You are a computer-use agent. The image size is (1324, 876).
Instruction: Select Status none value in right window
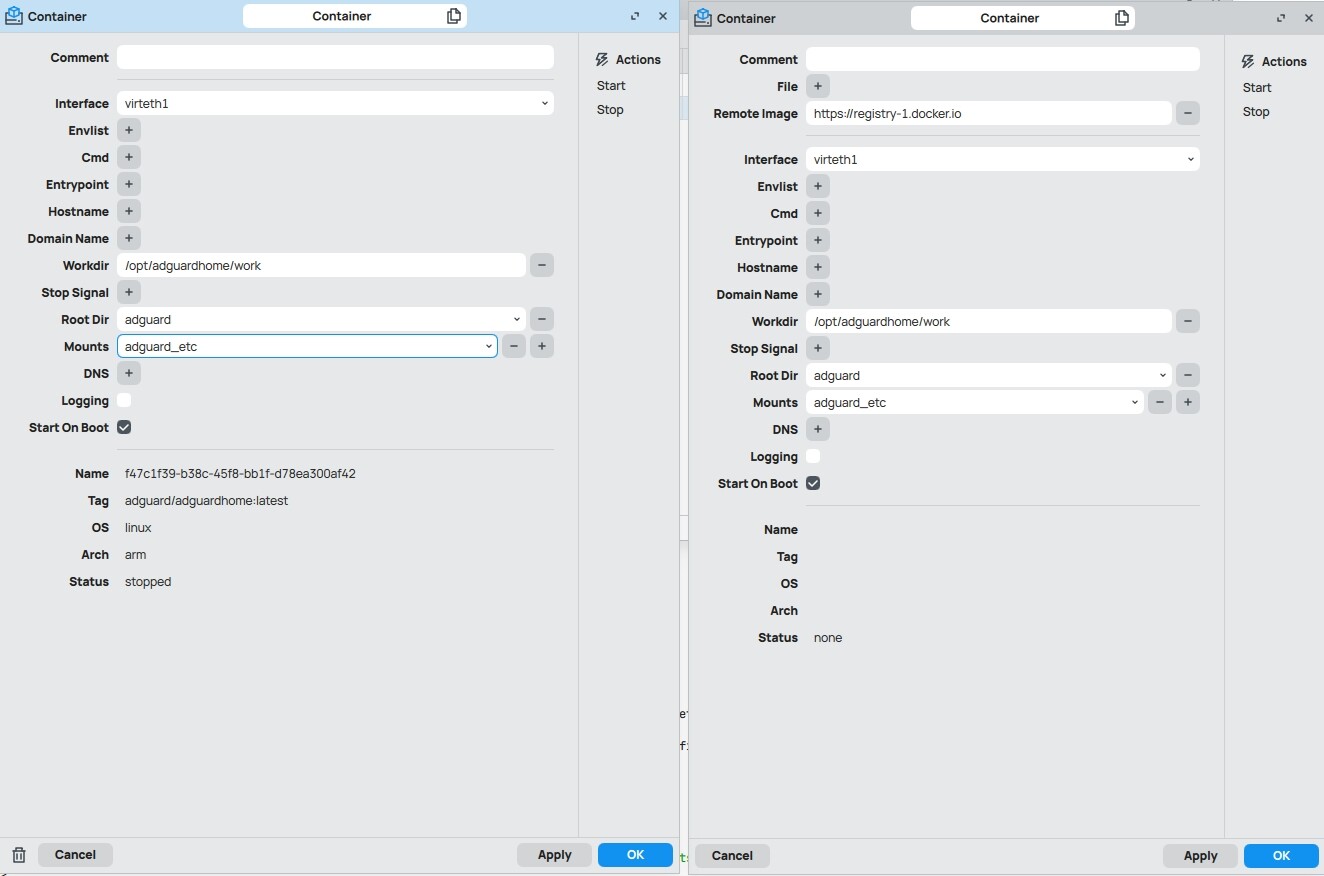click(x=828, y=637)
